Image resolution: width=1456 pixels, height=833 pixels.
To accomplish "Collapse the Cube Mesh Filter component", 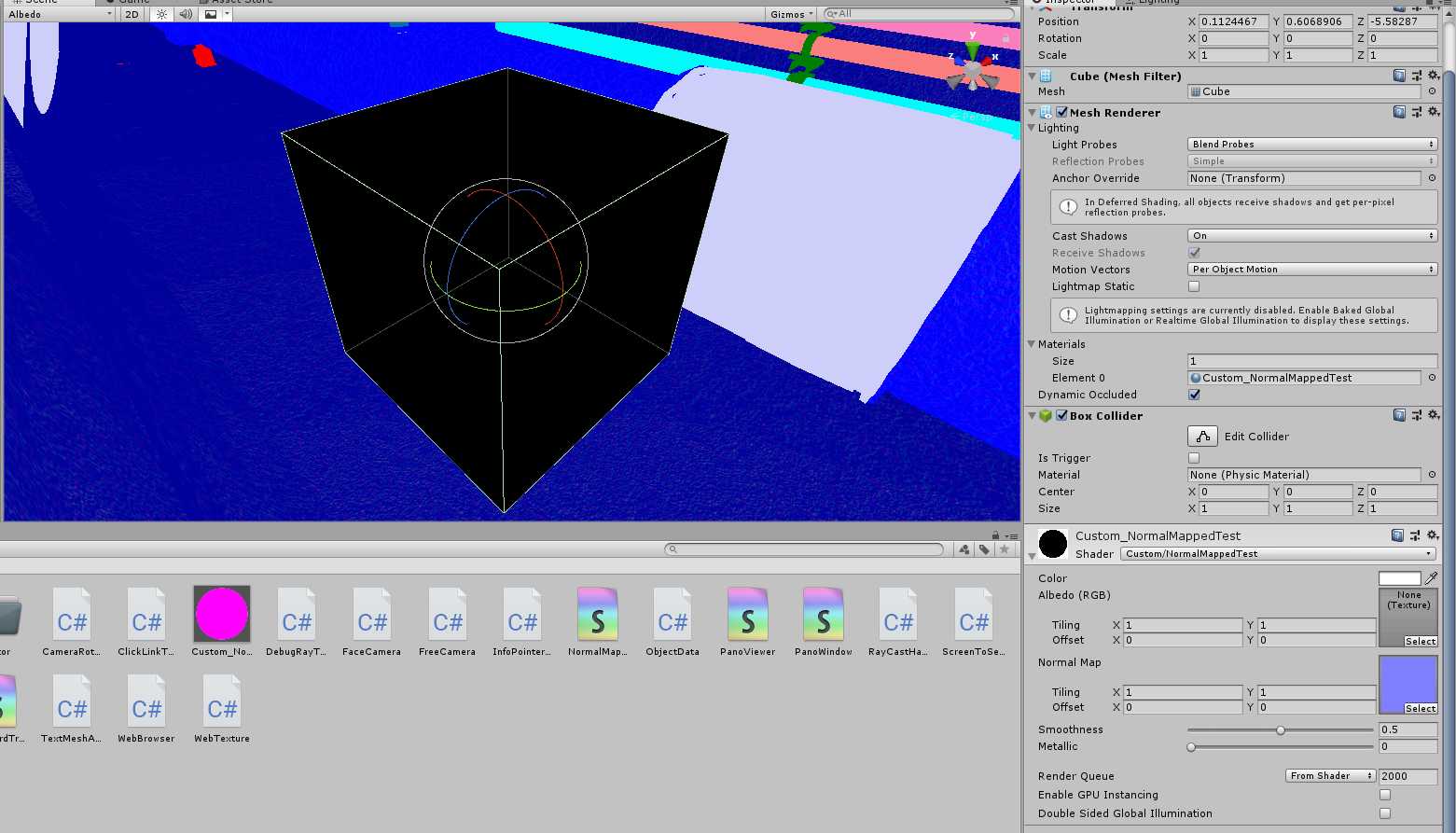I will coord(1032,76).
